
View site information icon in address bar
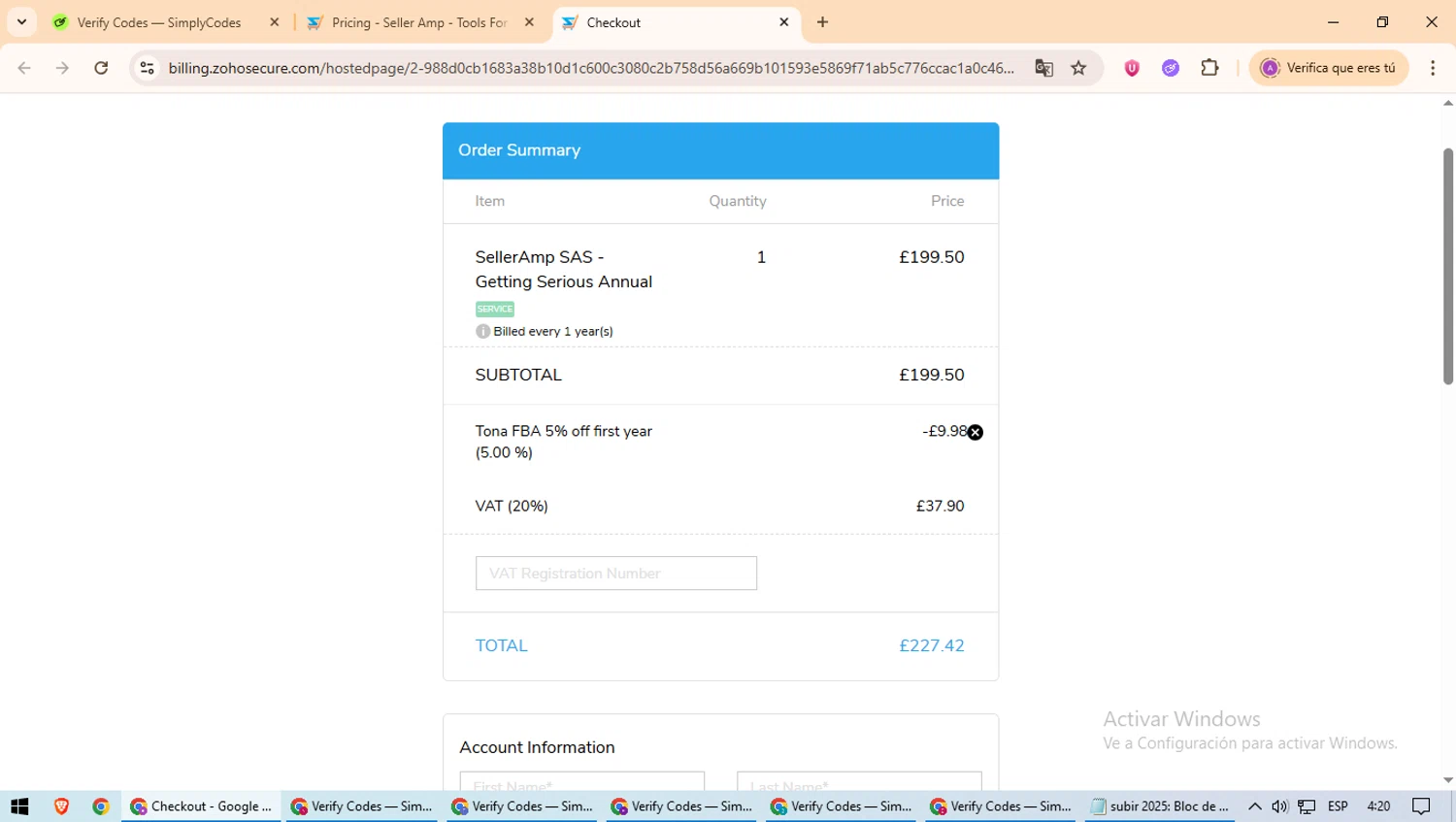[147, 68]
